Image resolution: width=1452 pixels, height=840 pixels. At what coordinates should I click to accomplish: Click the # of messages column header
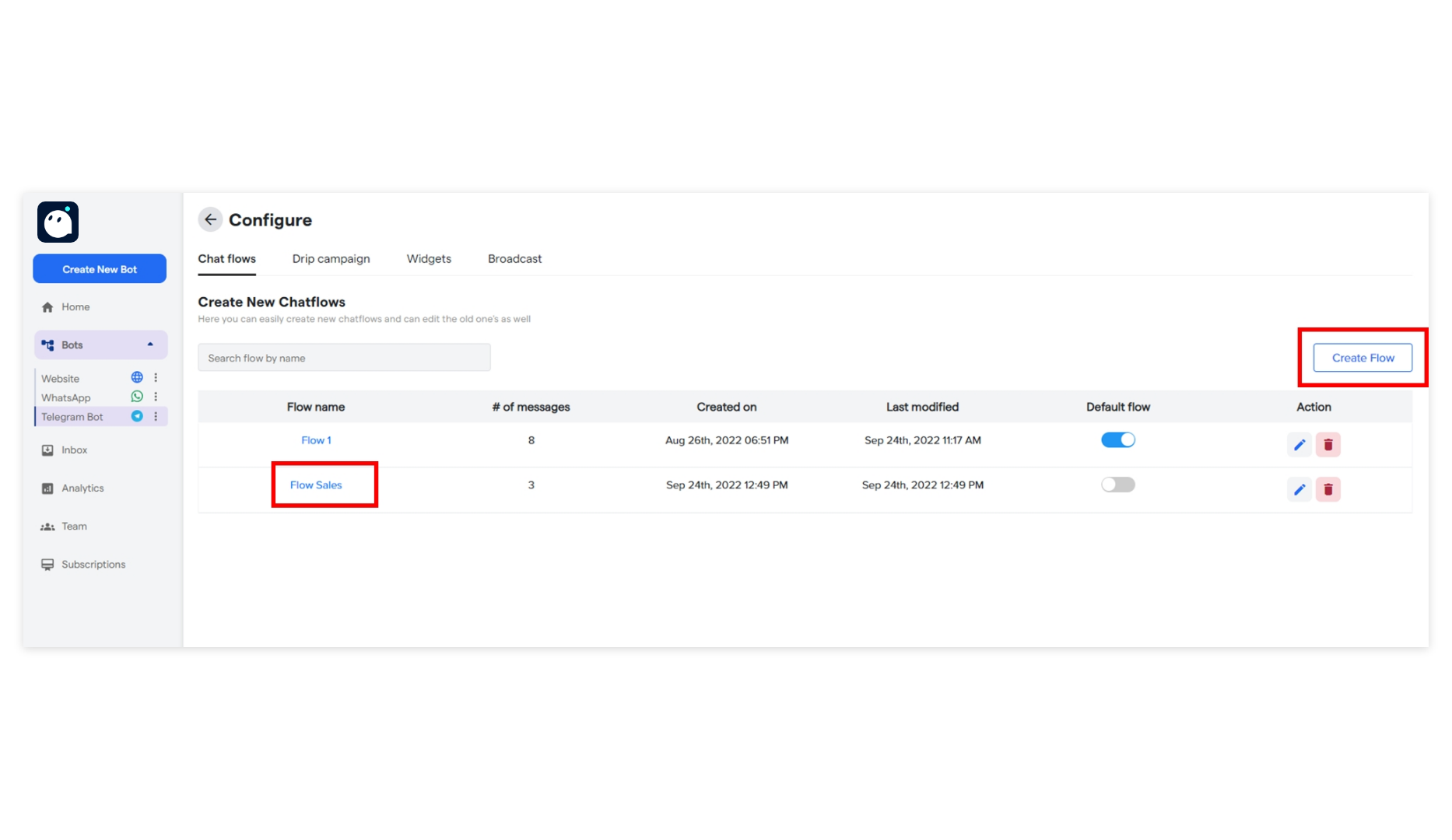point(531,407)
